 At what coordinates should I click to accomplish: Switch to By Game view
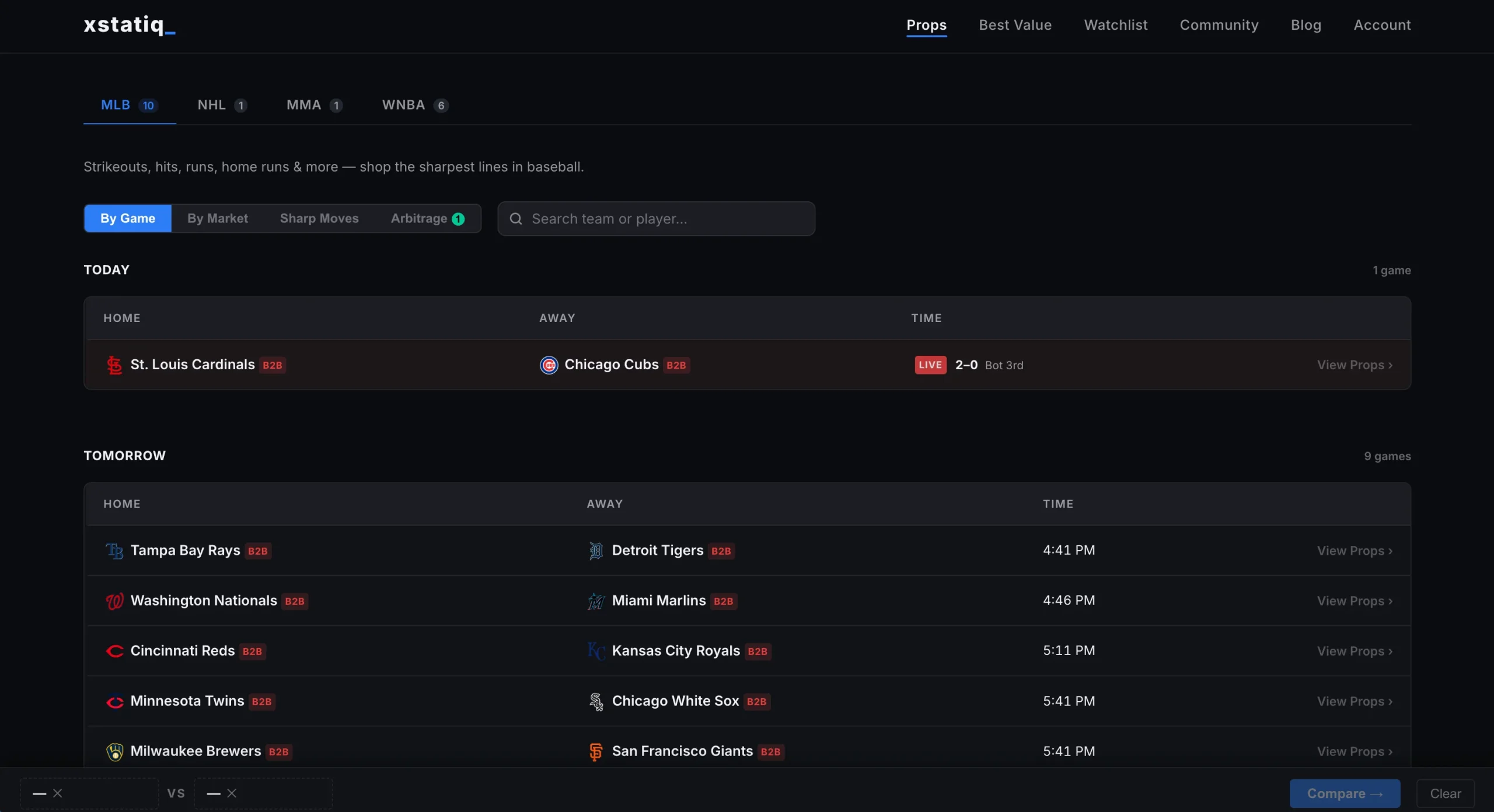128,218
